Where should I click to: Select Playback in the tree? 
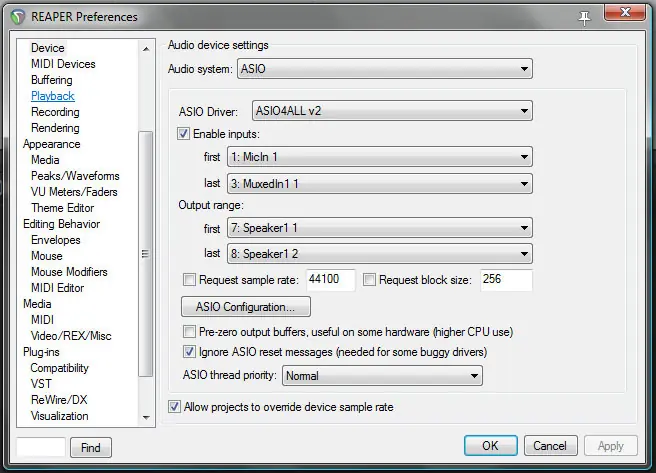tap(53, 96)
